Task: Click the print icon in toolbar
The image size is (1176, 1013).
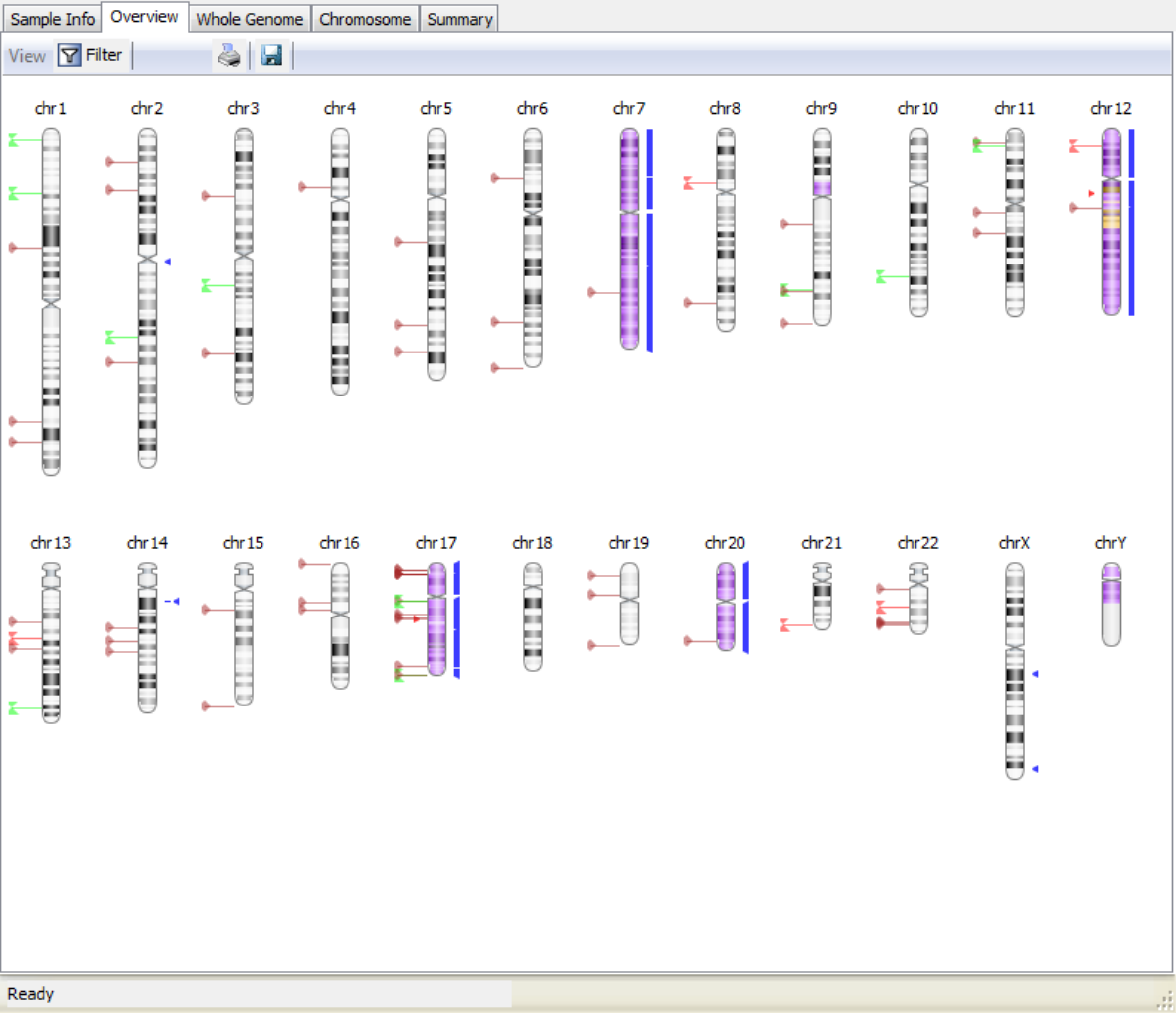Action: tap(229, 55)
